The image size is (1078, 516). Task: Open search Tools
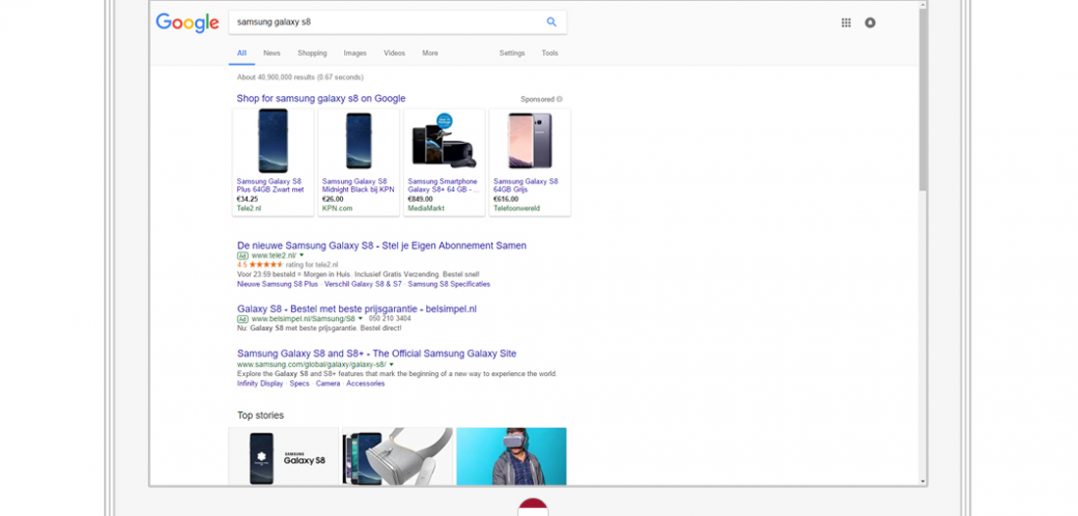coord(549,53)
